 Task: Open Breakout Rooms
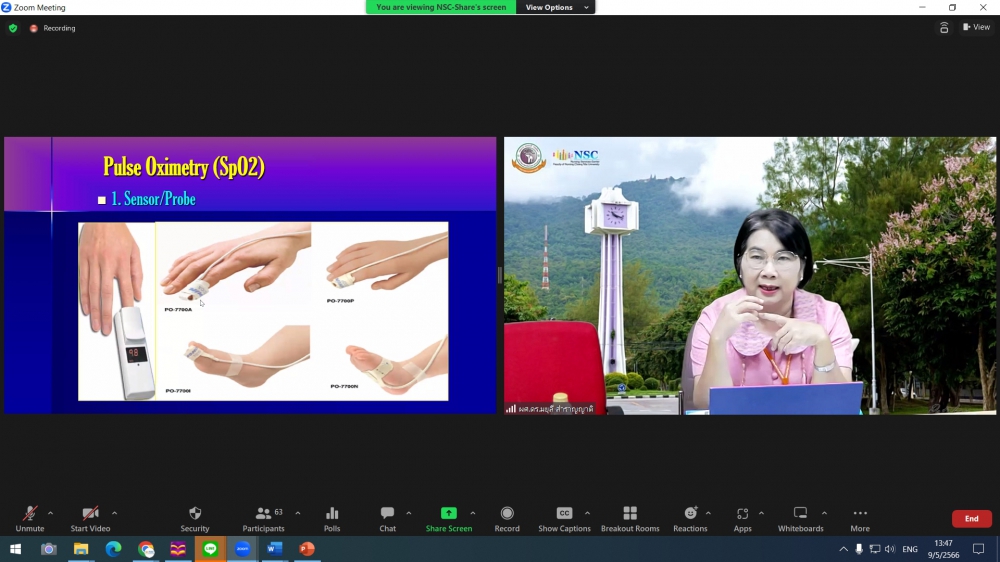pyautogui.click(x=630, y=518)
